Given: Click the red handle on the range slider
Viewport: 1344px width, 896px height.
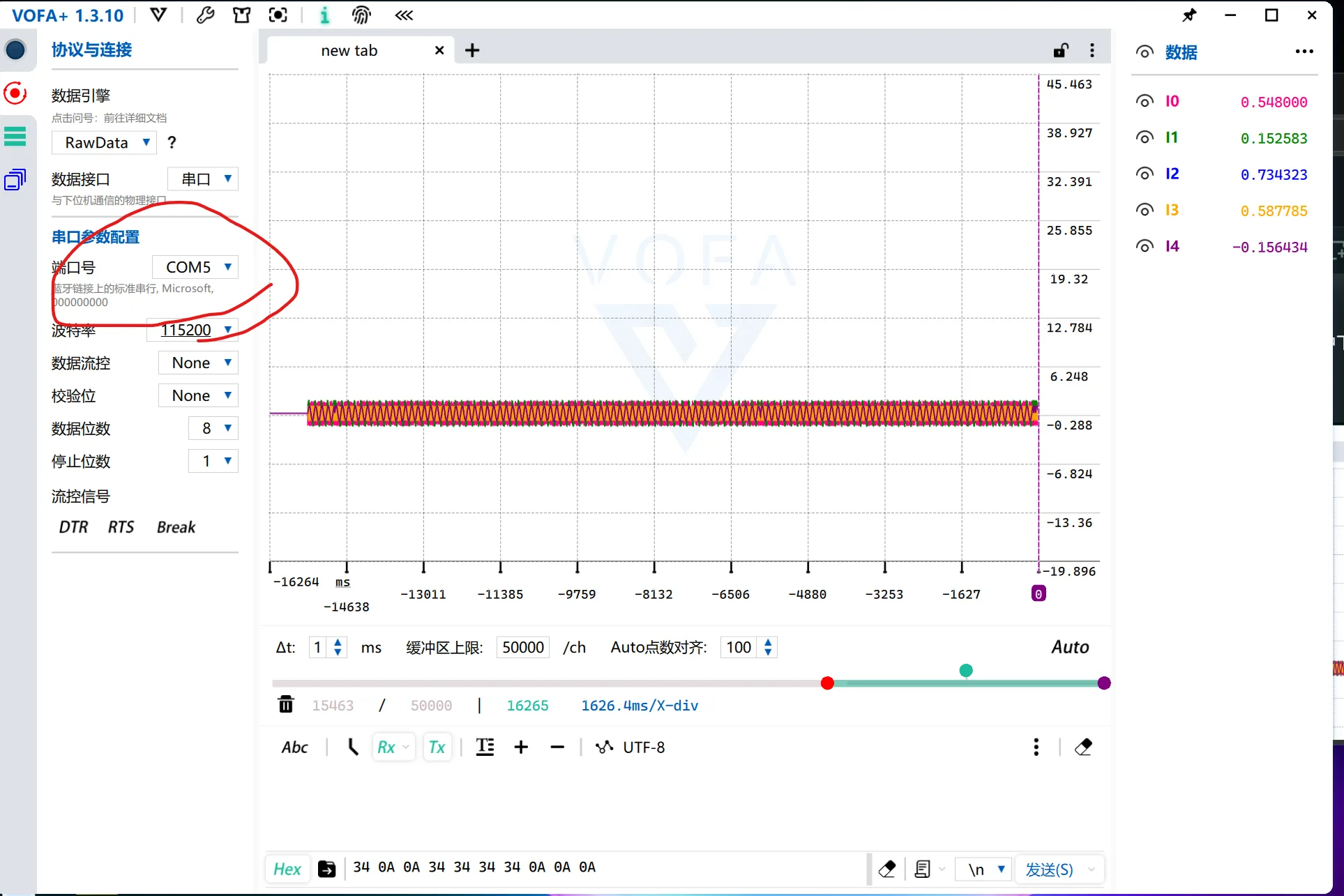Looking at the screenshot, I should pyautogui.click(x=827, y=683).
